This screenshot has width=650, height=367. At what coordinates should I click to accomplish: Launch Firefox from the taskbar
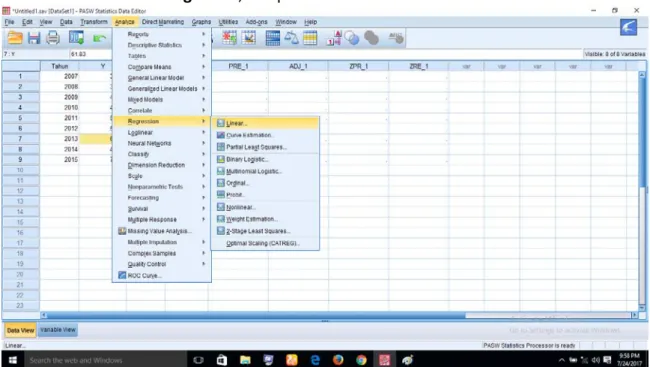(x=338, y=360)
